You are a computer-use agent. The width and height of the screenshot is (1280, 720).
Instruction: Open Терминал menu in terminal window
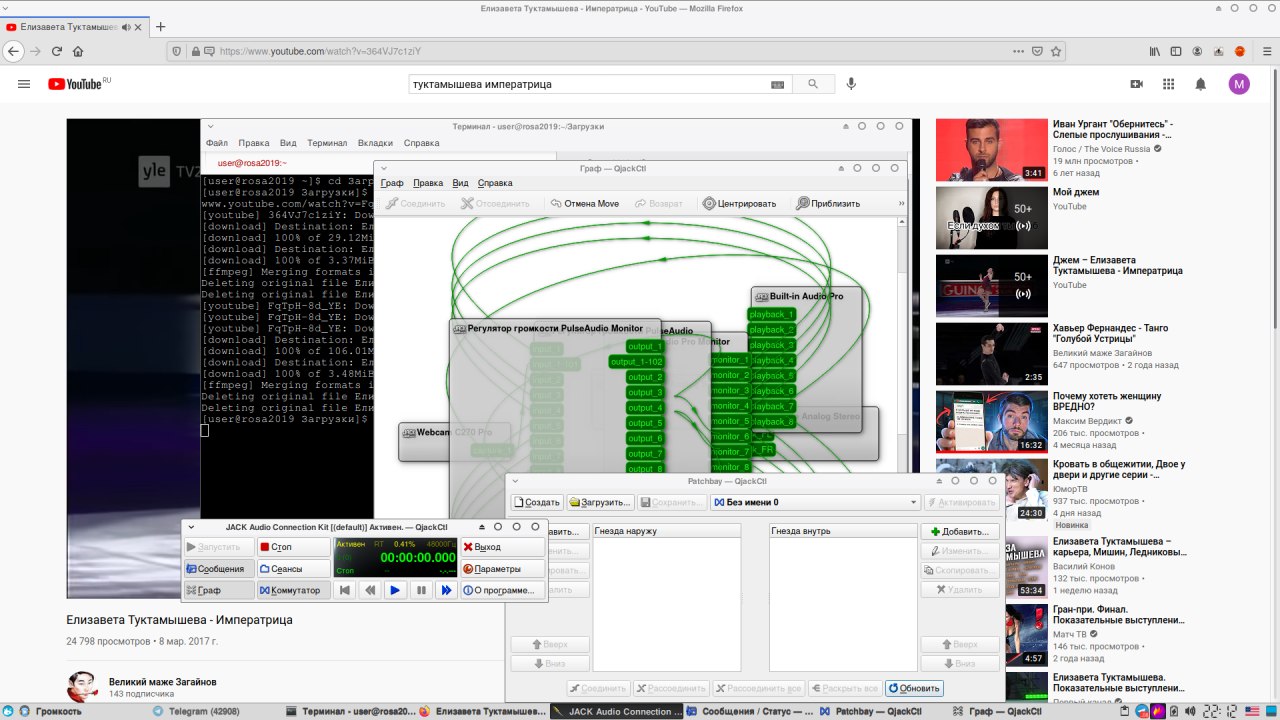pyautogui.click(x=327, y=143)
